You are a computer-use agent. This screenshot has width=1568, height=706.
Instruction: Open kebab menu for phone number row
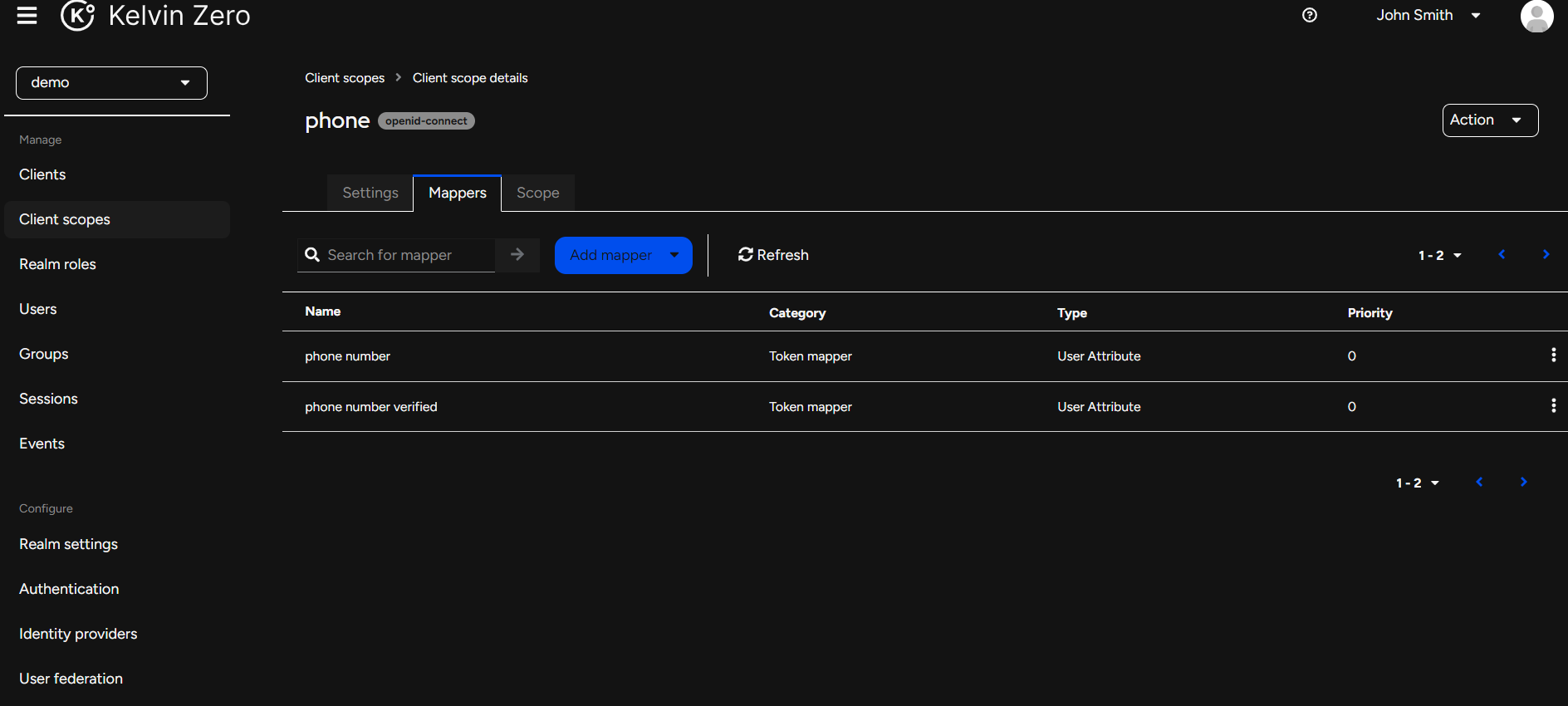click(x=1553, y=355)
